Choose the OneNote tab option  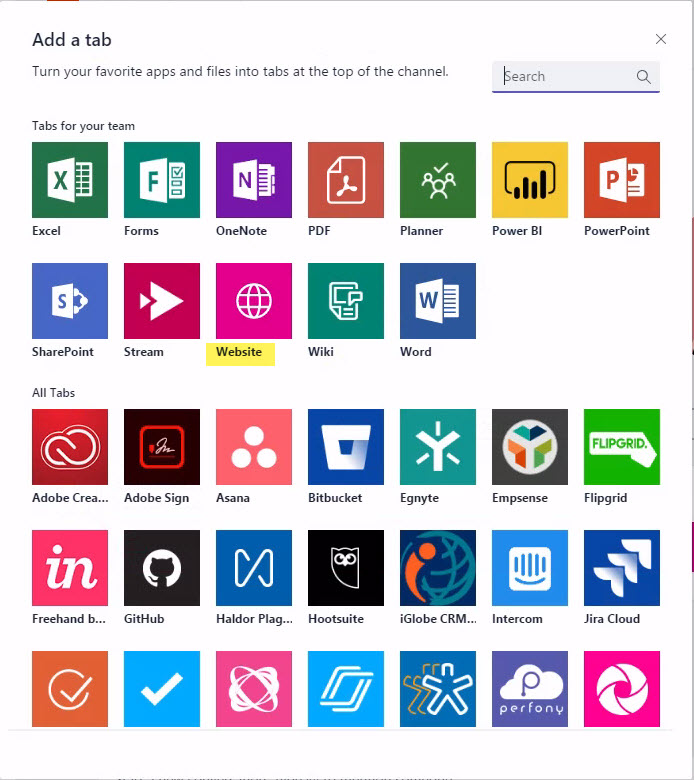coord(254,180)
